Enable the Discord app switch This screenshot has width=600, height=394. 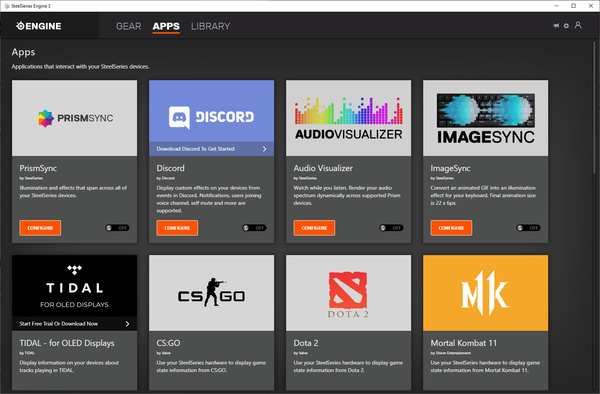click(x=254, y=228)
